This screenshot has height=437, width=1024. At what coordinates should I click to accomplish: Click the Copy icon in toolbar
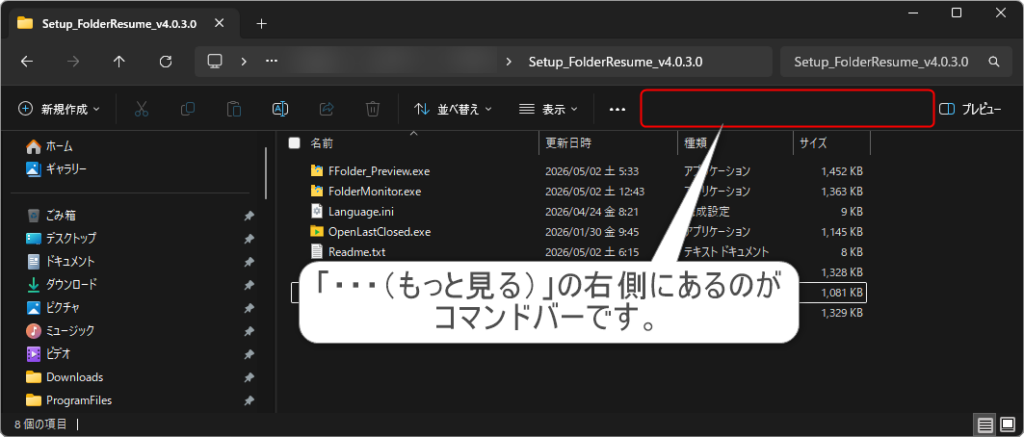point(187,109)
